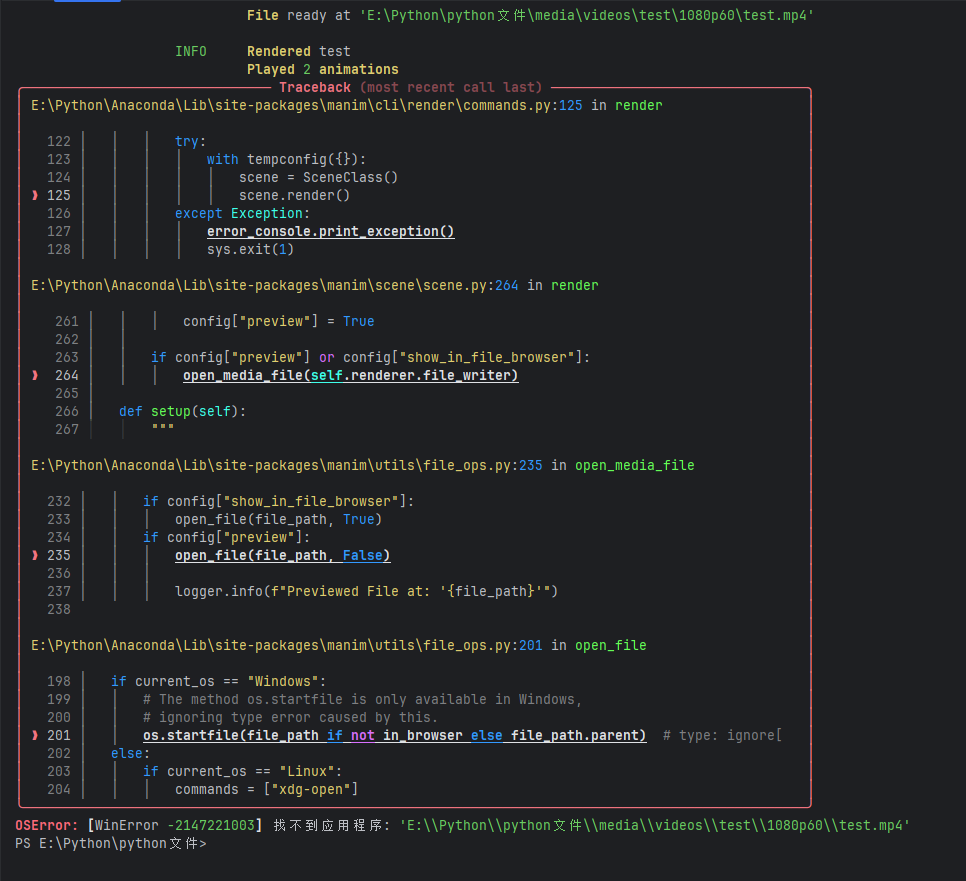This screenshot has height=881, width=966.
Task: Click the 'Traceback (most recent call last)' title
Action: tap(410, 87)
